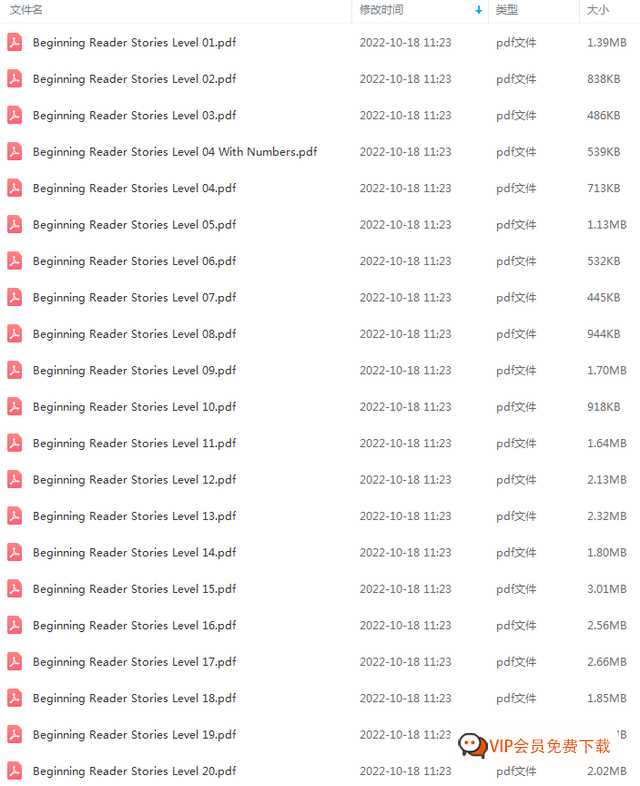Click PDF icon next to Level 07.pdf
The height and width of the screenshot is (786, 640).
[15, 297]
